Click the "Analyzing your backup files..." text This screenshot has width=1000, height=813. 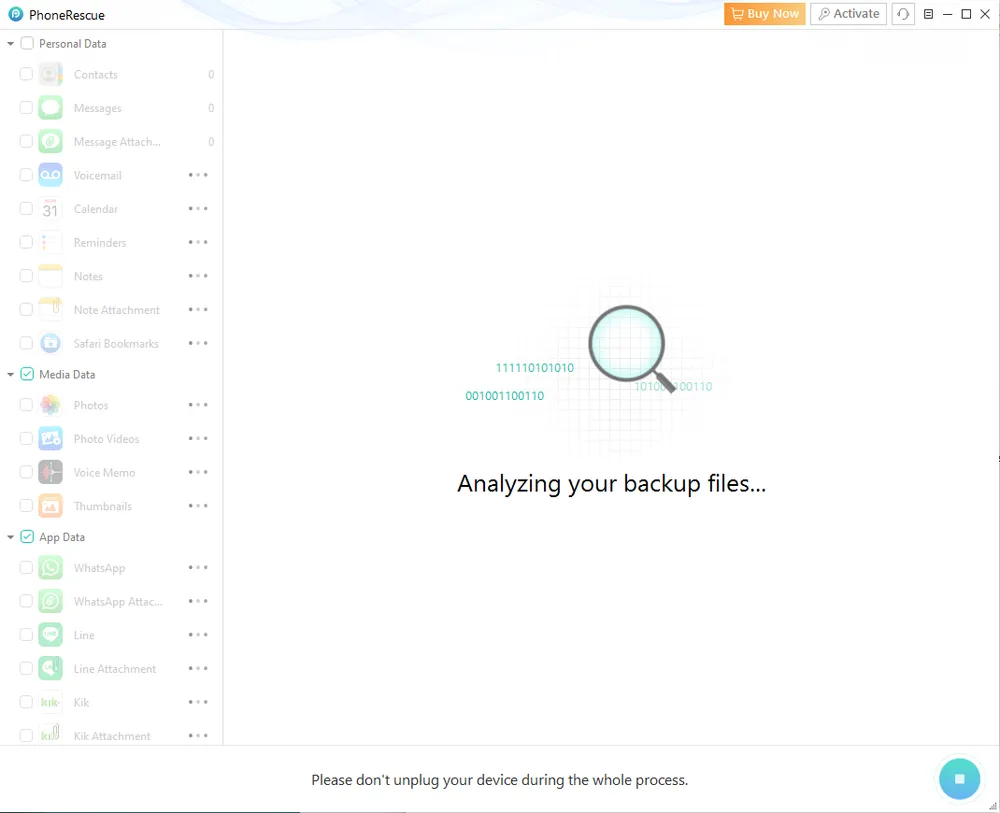[612, 484]
